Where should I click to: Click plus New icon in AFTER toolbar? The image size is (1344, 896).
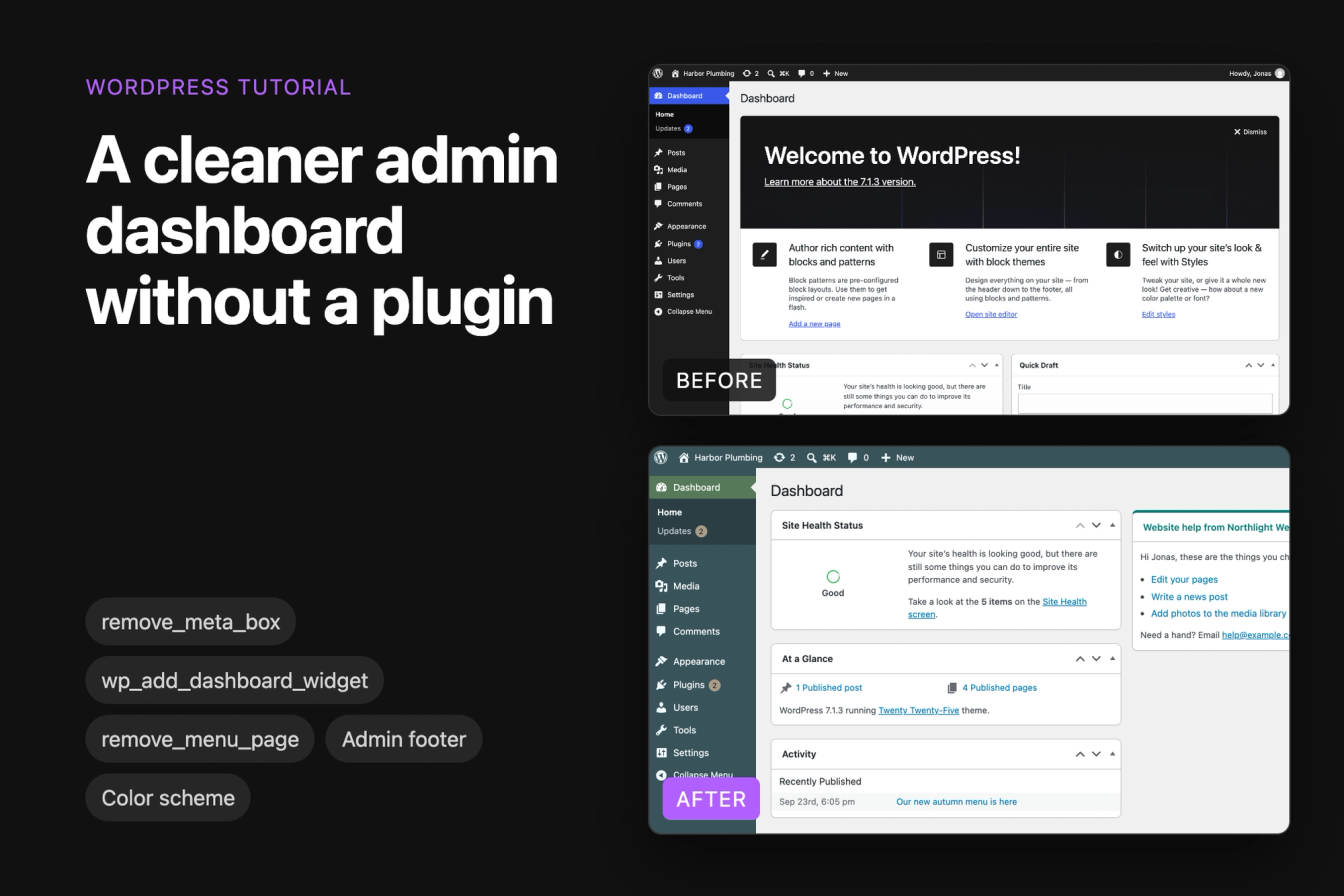[x=885, y=458]
